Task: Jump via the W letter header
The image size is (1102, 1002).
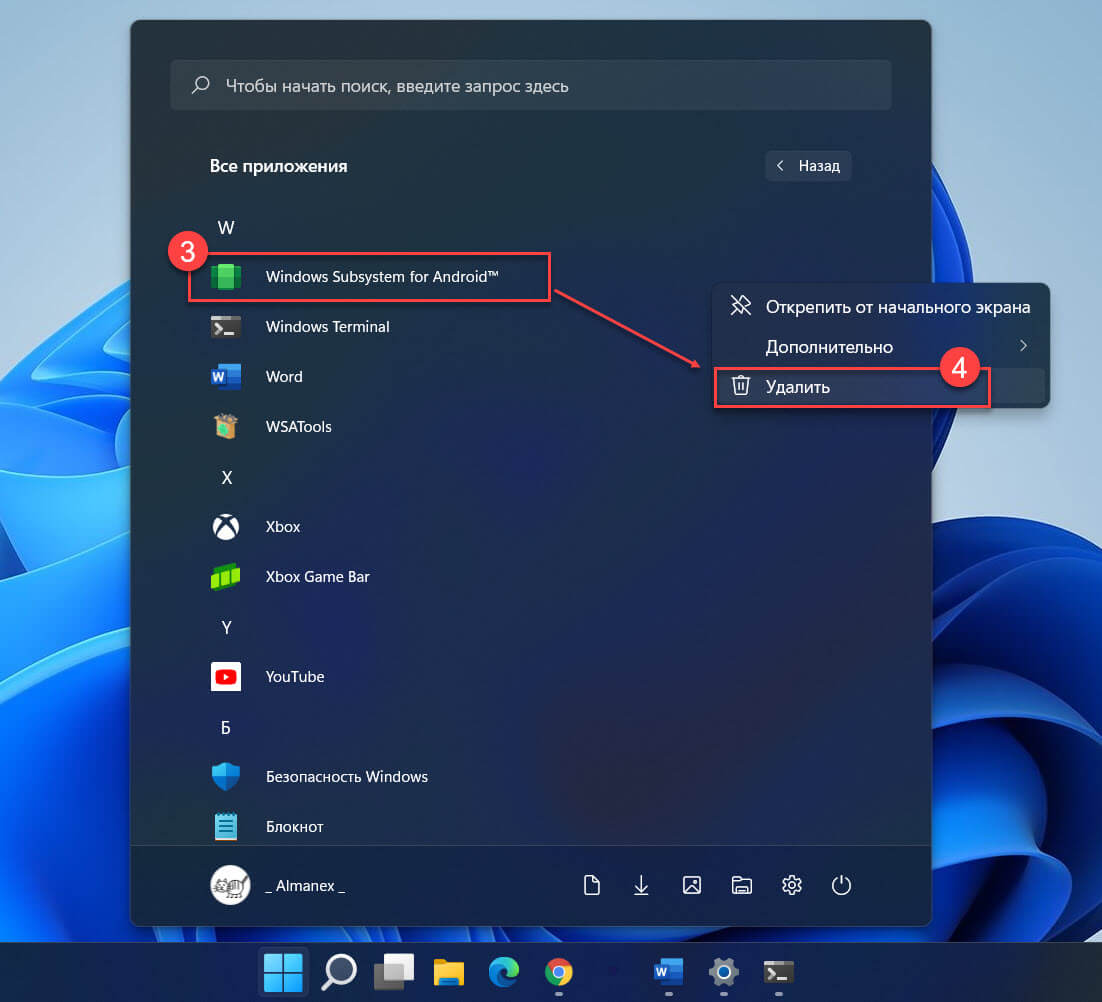Action: click(x=226, y=228)
